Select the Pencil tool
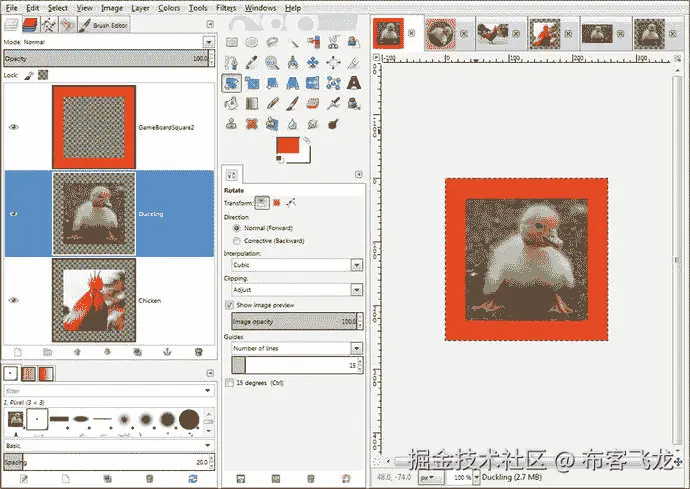The image size is (690, 489). click(x=272, y=104)
